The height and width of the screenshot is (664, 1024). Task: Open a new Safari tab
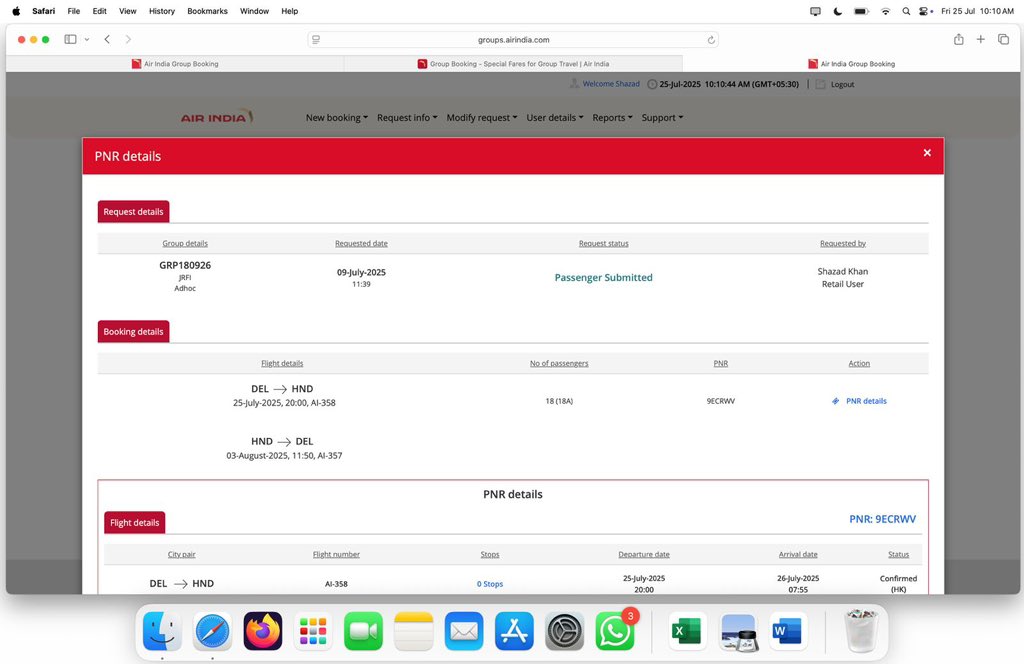pyautogui.click(x=980, y=39)
